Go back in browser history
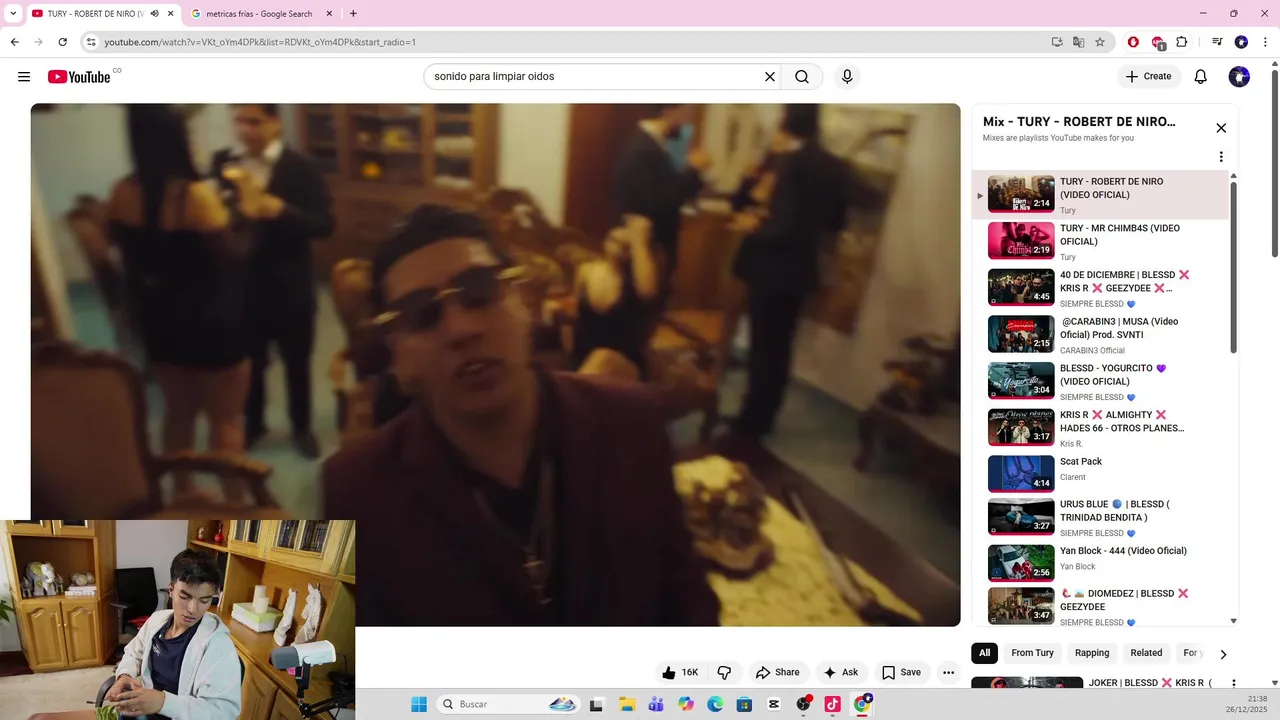The image size is (1280, 720). point(14,42)
